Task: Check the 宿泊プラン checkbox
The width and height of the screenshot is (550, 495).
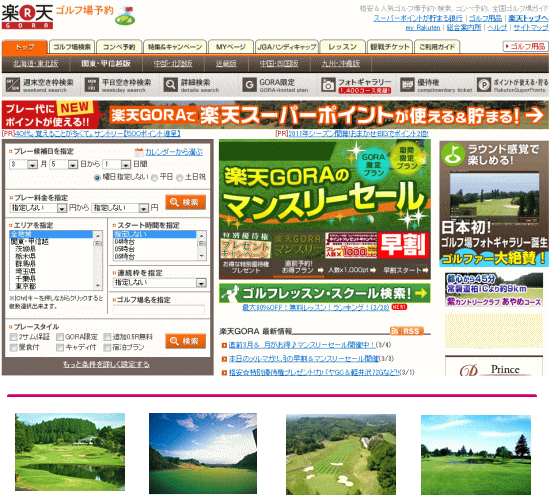Action: coord(107,348)
